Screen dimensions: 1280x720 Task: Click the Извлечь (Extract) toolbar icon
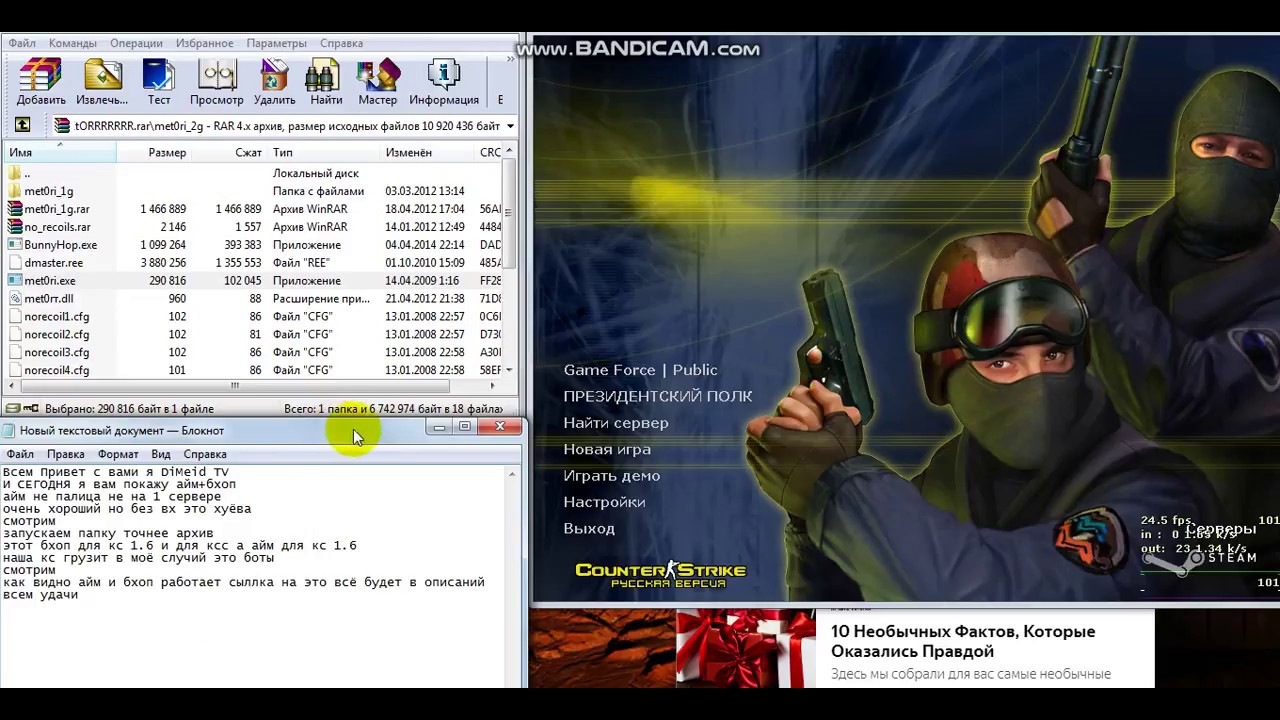[x=102, y=82]
